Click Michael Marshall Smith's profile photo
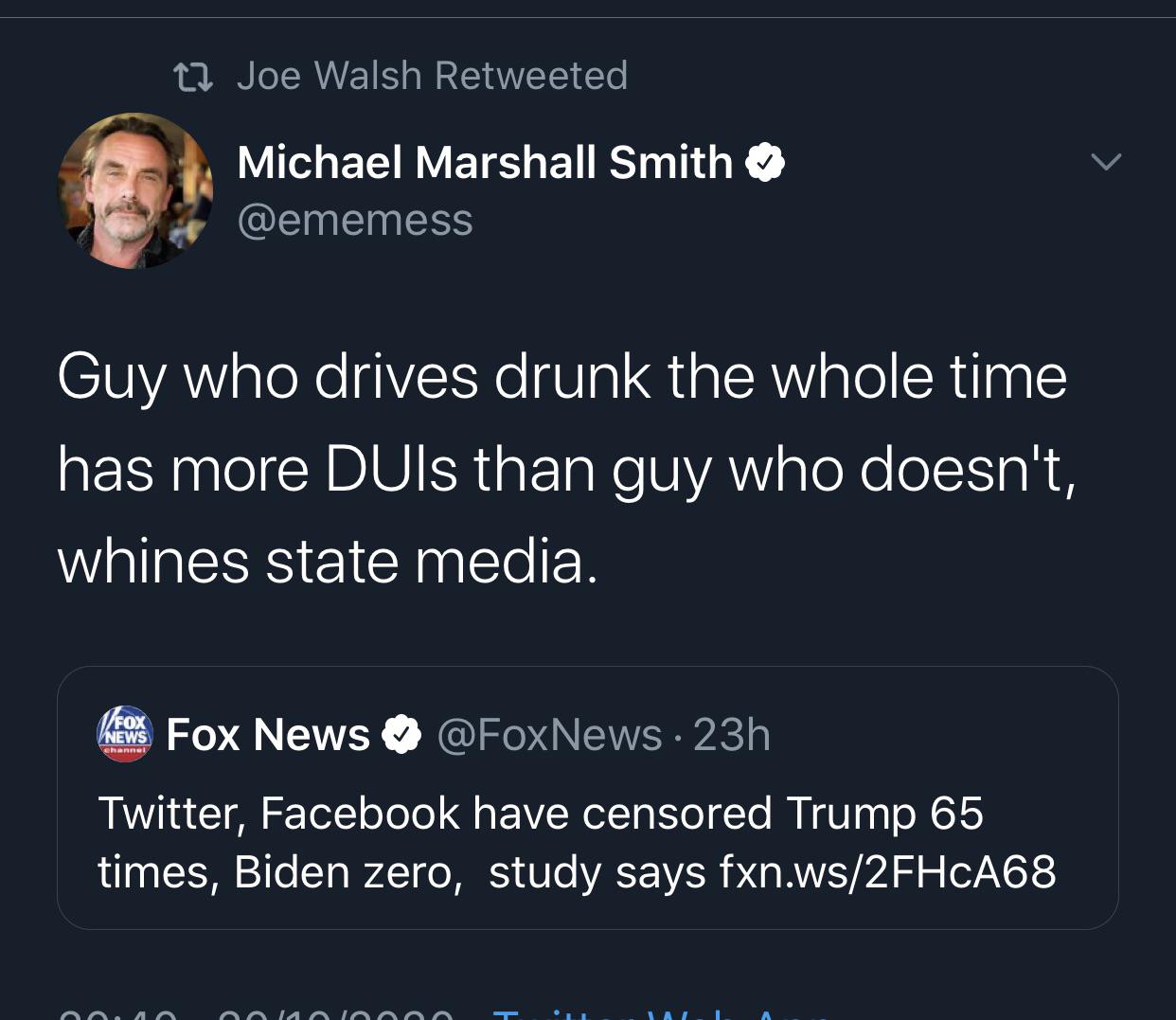The width and height of the screenshot is (1176, 1020). pyautogui.click(x=135, y=191)
